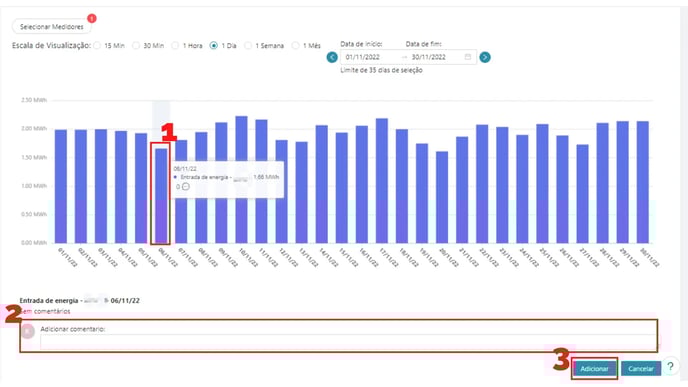The image size is (688, 387).
Task: Select the 1 Semana scale option
Action: (x=248, y=45)
